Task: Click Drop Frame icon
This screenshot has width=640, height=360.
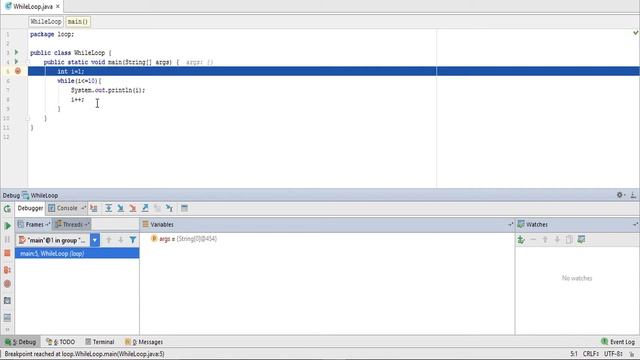Action: 158,209
